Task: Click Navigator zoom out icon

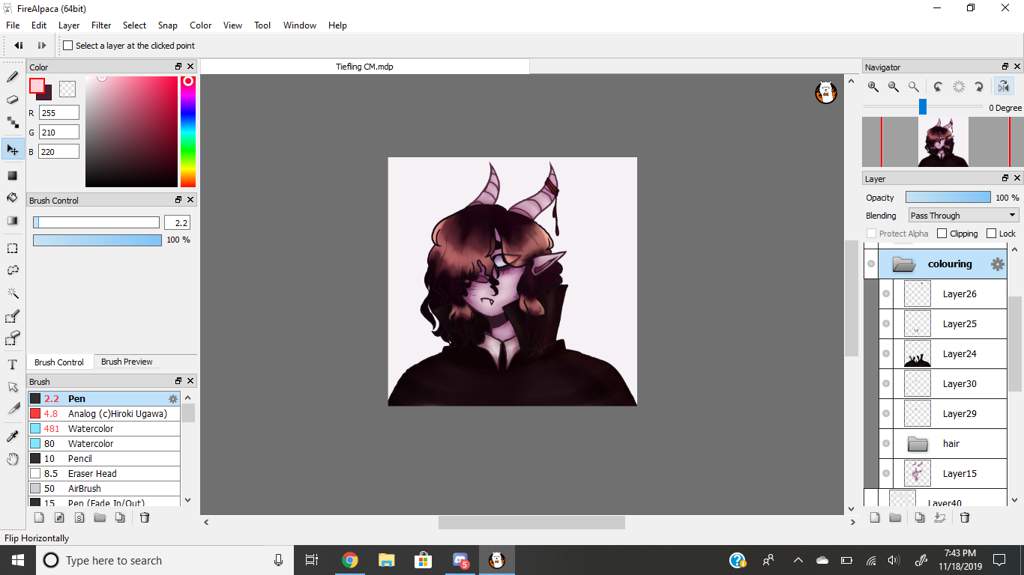Action: click(x=893, y=87)
